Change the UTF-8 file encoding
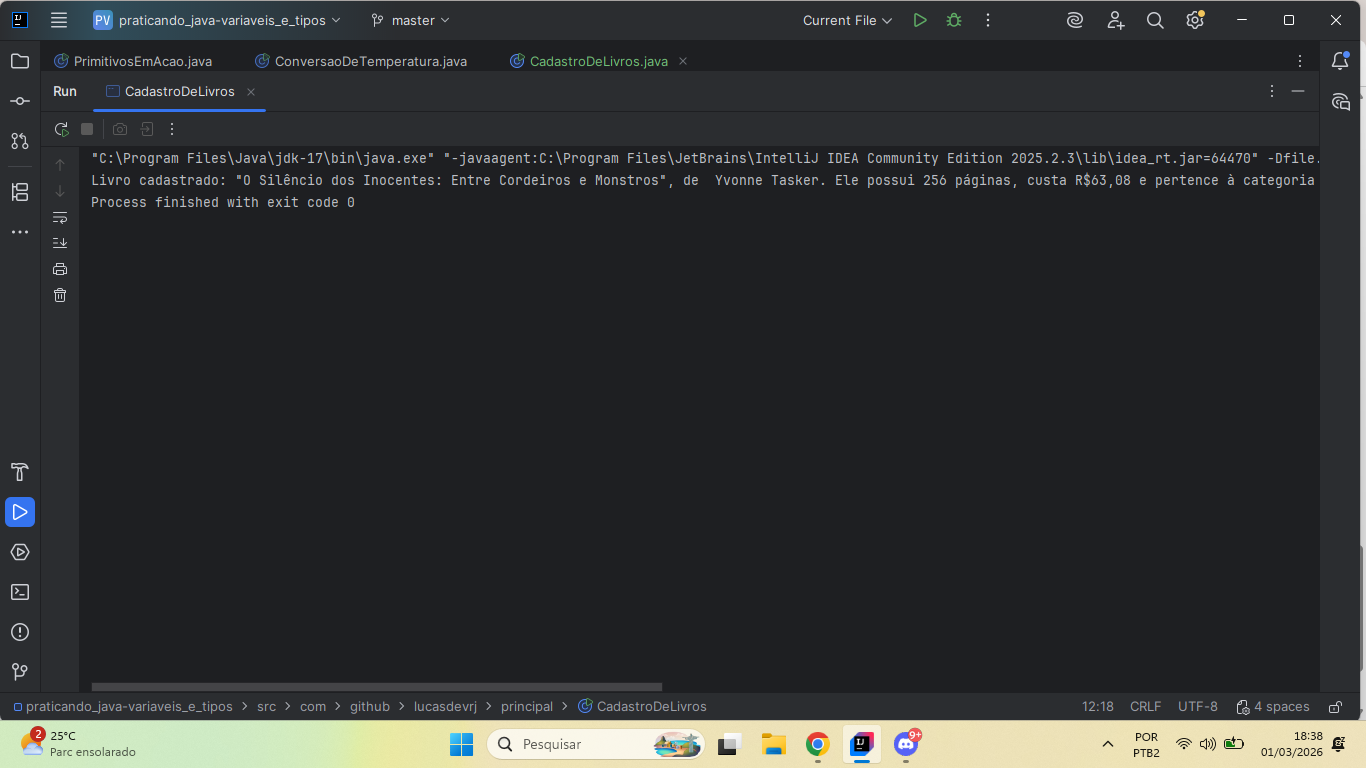1366x768 pixels. point(1198,707)
